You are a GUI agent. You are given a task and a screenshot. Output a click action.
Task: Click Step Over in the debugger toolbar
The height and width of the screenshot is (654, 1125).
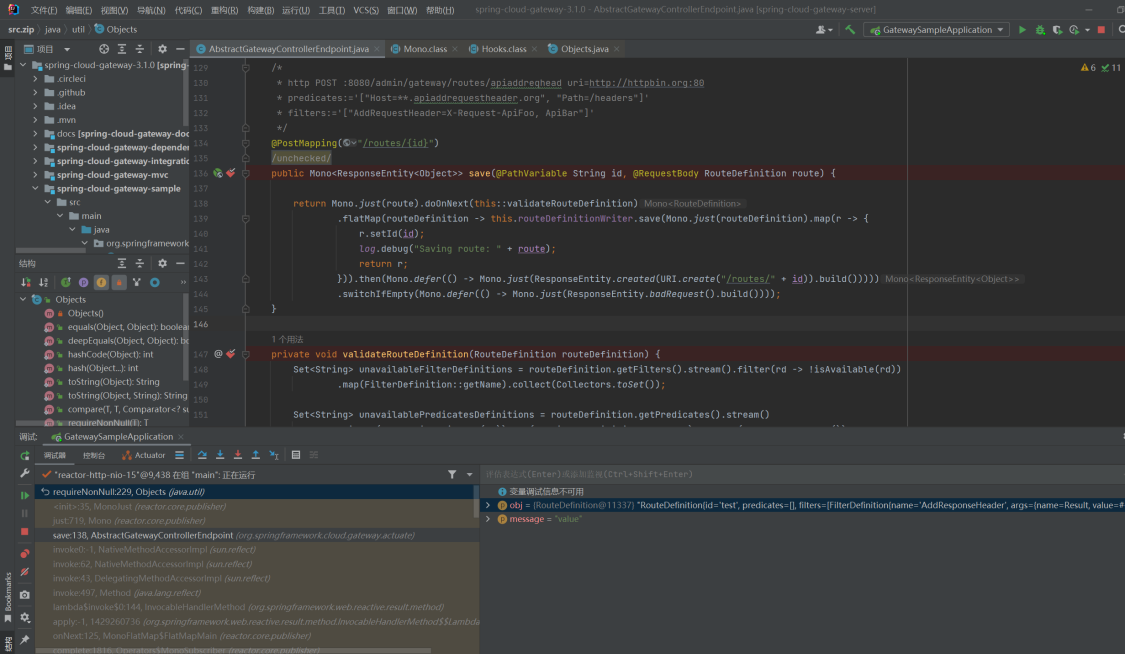click(x=202, y=455)
